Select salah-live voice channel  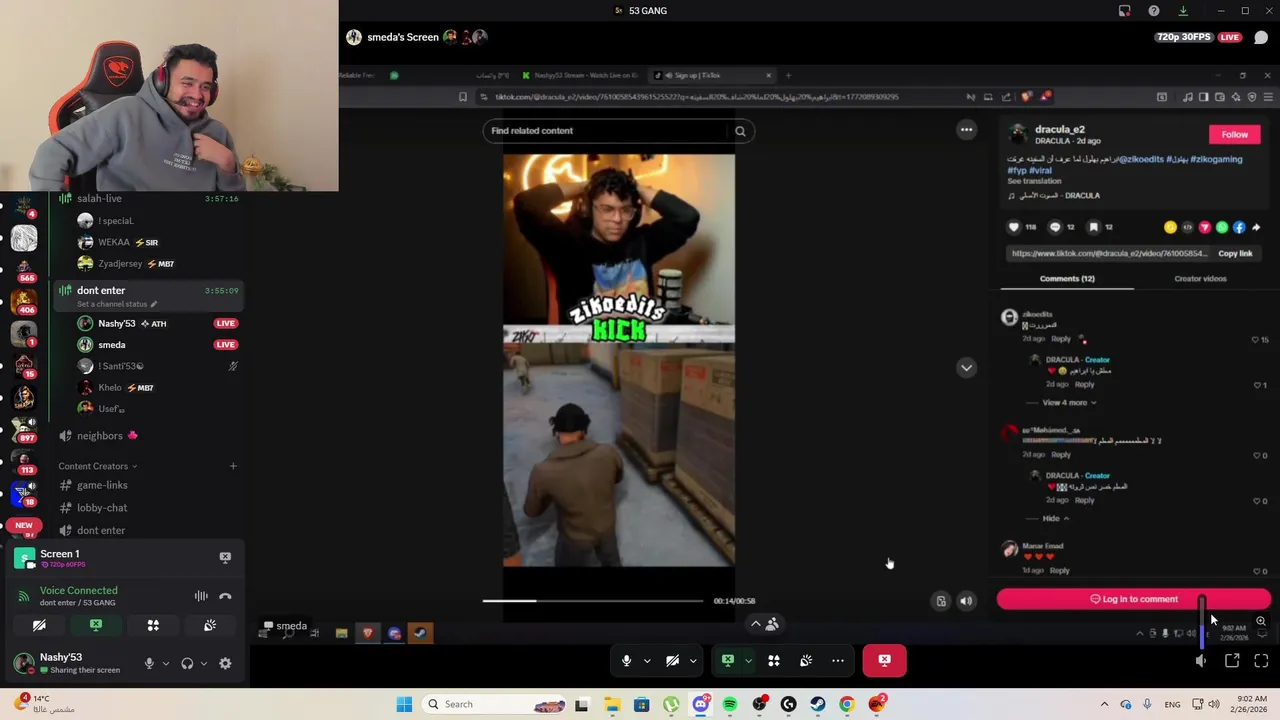point(99,198)
